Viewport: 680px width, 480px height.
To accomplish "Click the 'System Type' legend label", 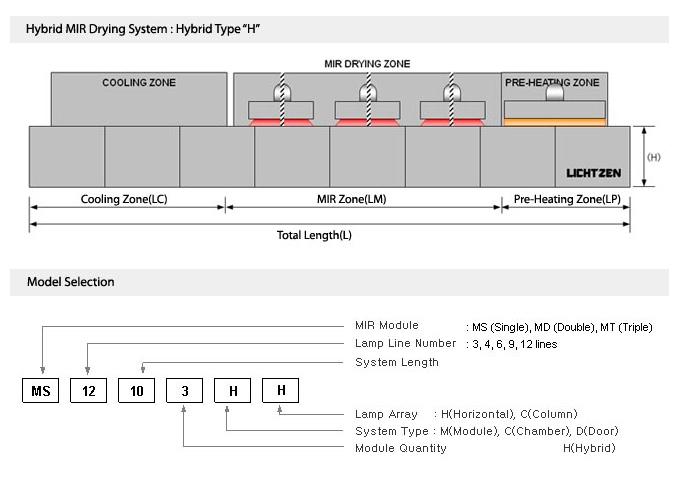I will click(392, 431).
